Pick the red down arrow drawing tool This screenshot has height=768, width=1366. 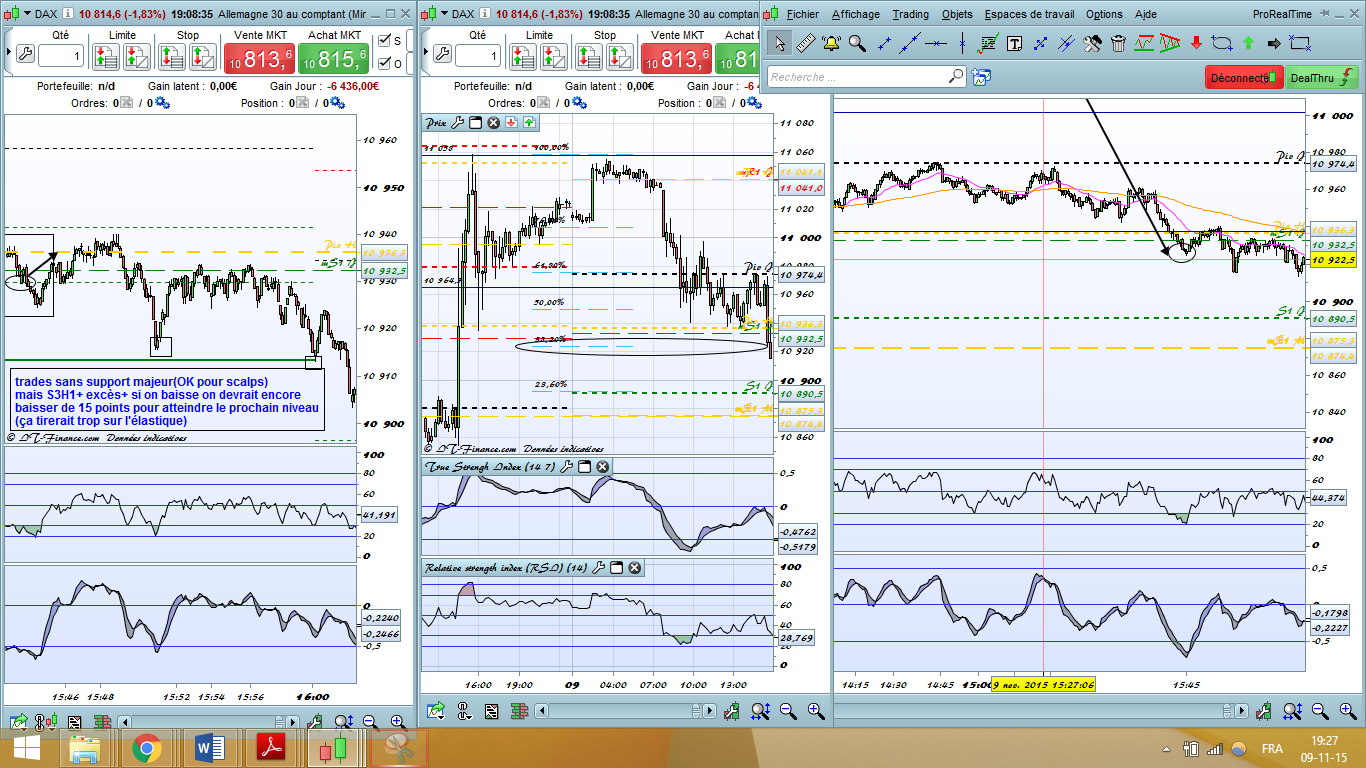tap(1196, 43)
